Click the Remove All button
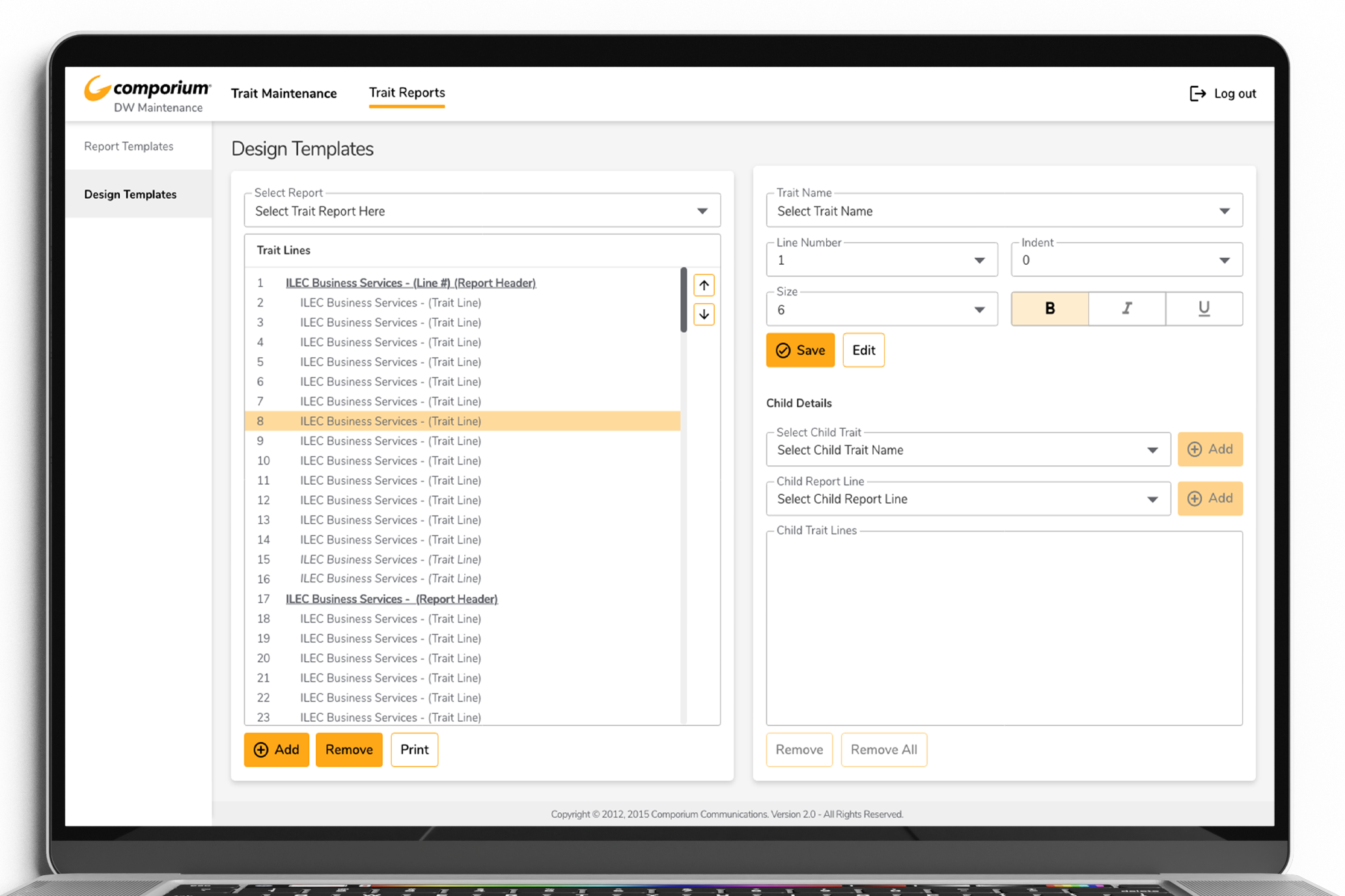Screen dimensions: 1345x896 click(883, 750)
